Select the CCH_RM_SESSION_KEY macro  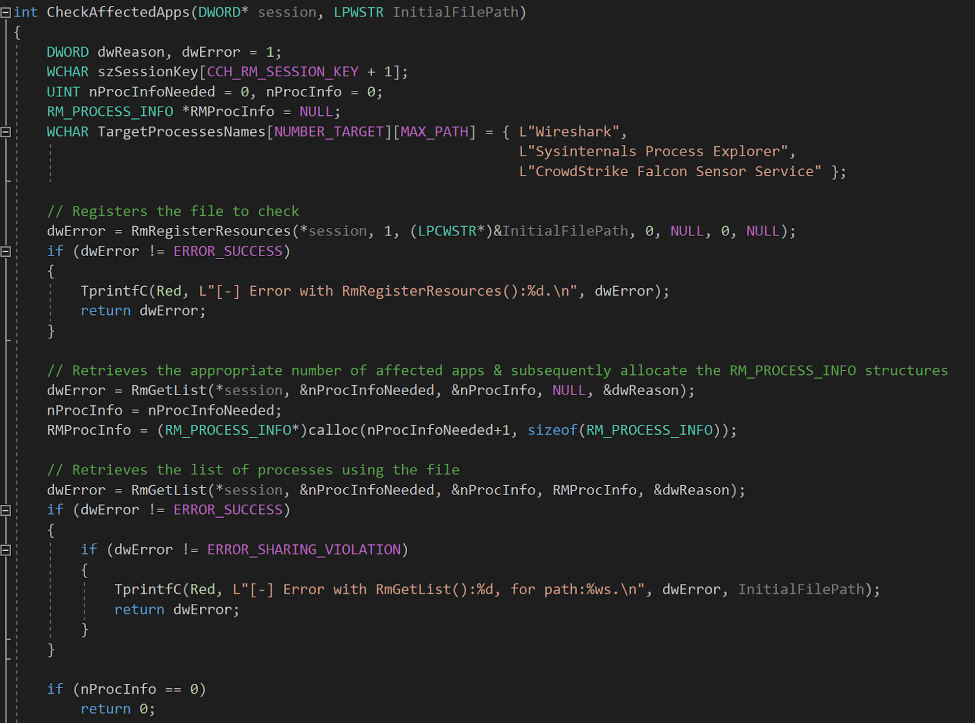pyautogui.click(x=283, y=72)
